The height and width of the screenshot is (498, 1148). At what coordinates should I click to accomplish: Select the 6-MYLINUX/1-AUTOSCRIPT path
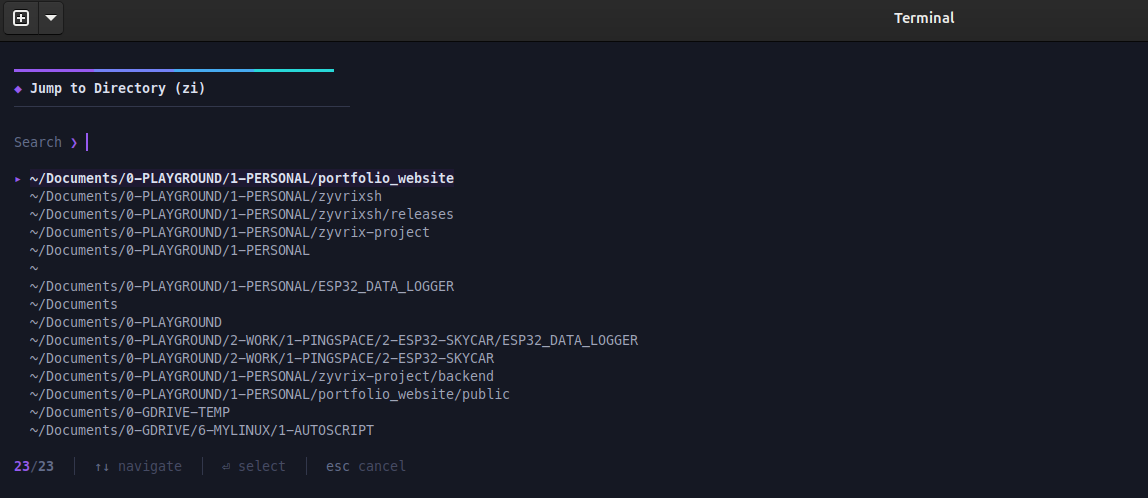201,430
